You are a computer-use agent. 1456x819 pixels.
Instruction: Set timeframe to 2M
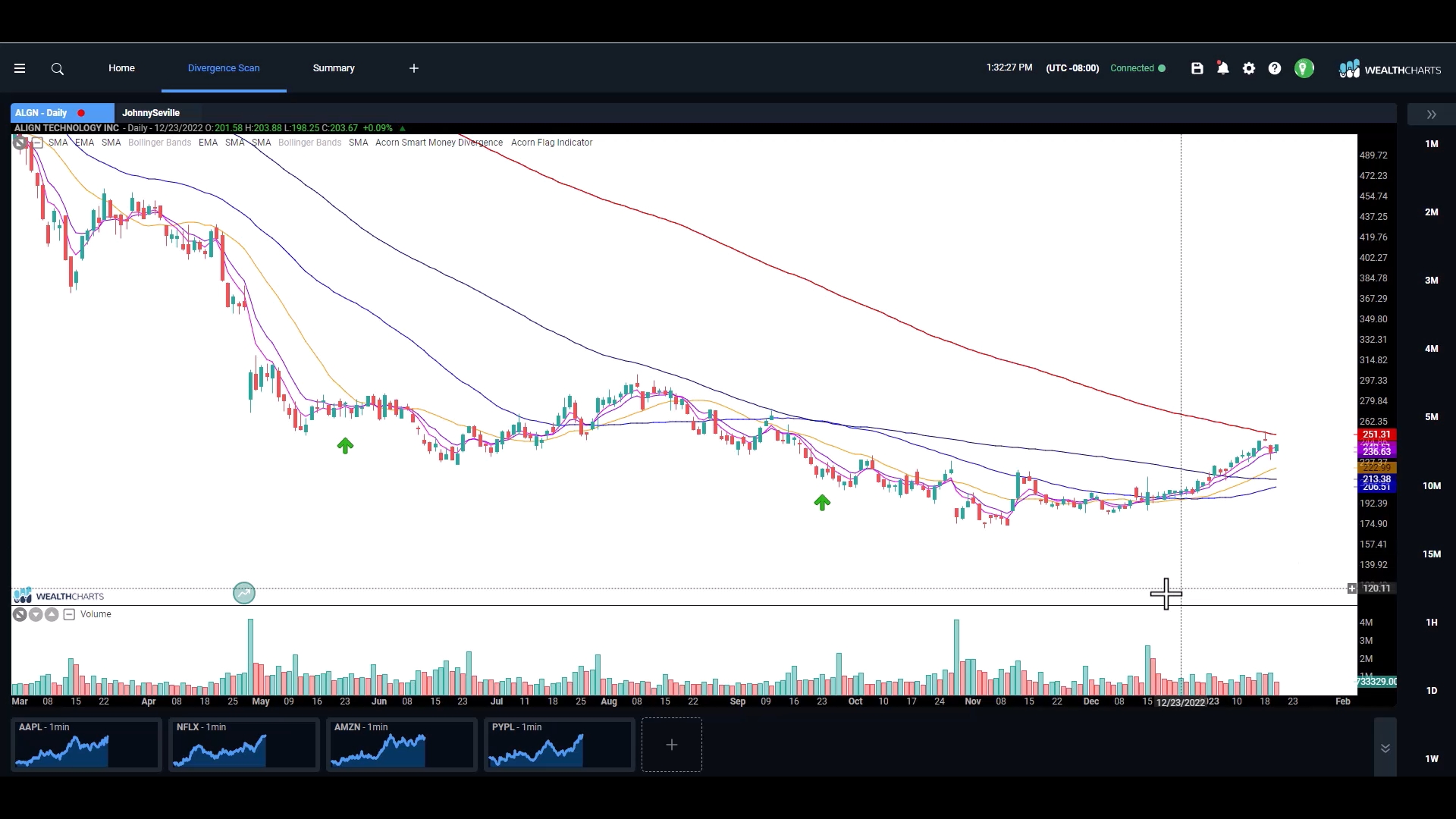click(1432, 212)
